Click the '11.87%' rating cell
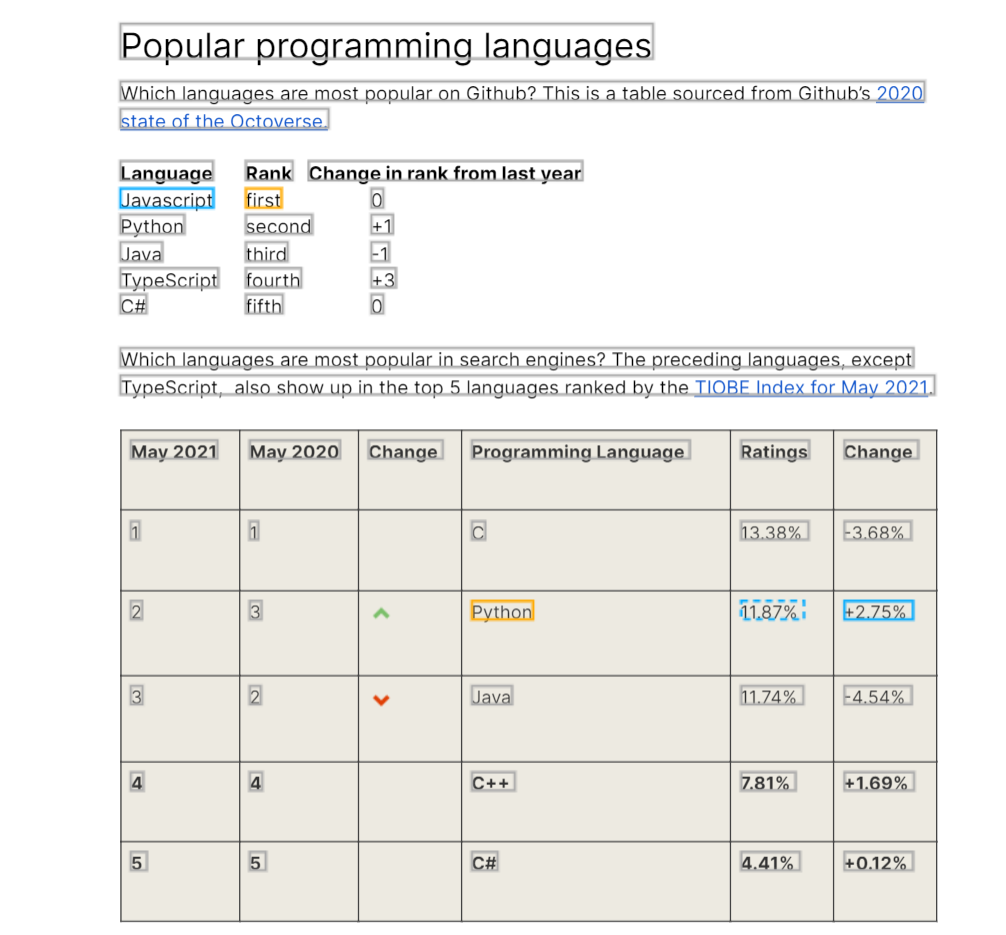The image size is (1006, 935). tap(772, 611)
